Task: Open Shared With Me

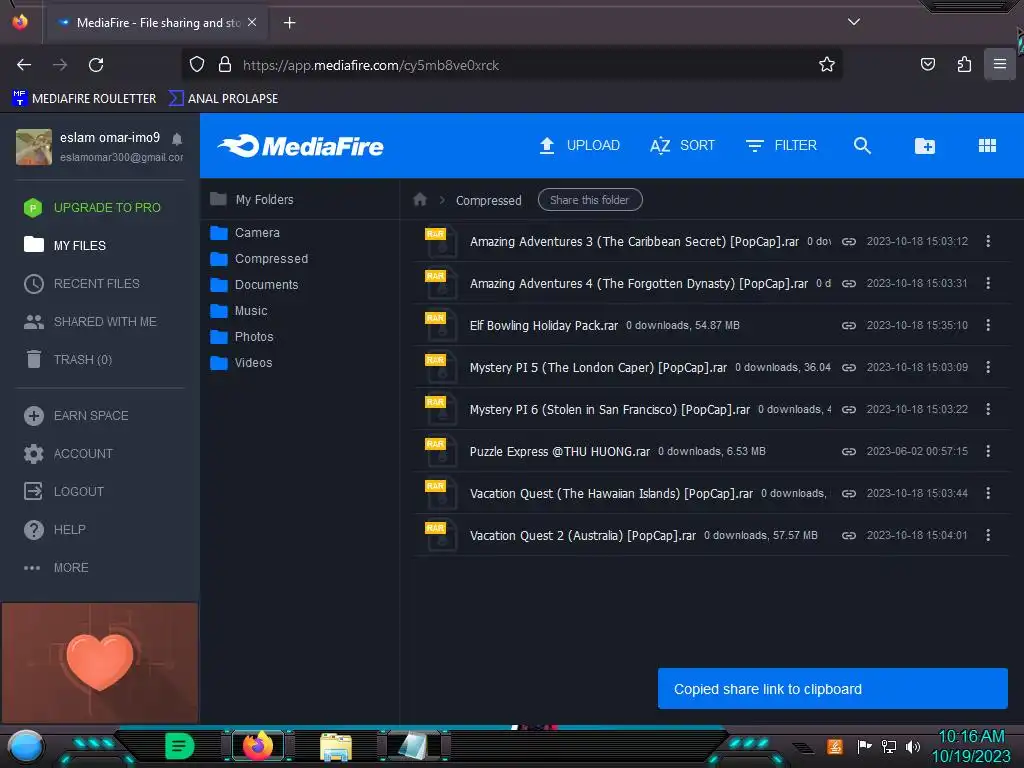Action: click(90, 321)
